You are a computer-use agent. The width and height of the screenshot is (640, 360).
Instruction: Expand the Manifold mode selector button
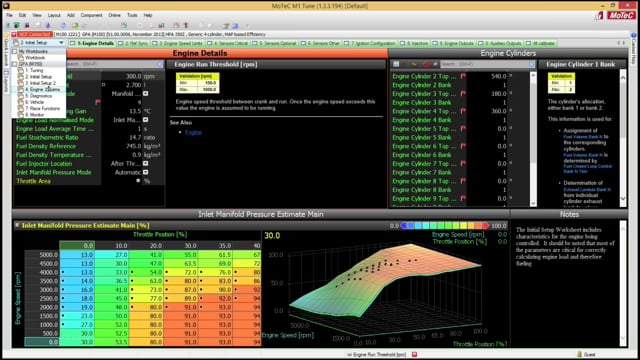(145, 93)
